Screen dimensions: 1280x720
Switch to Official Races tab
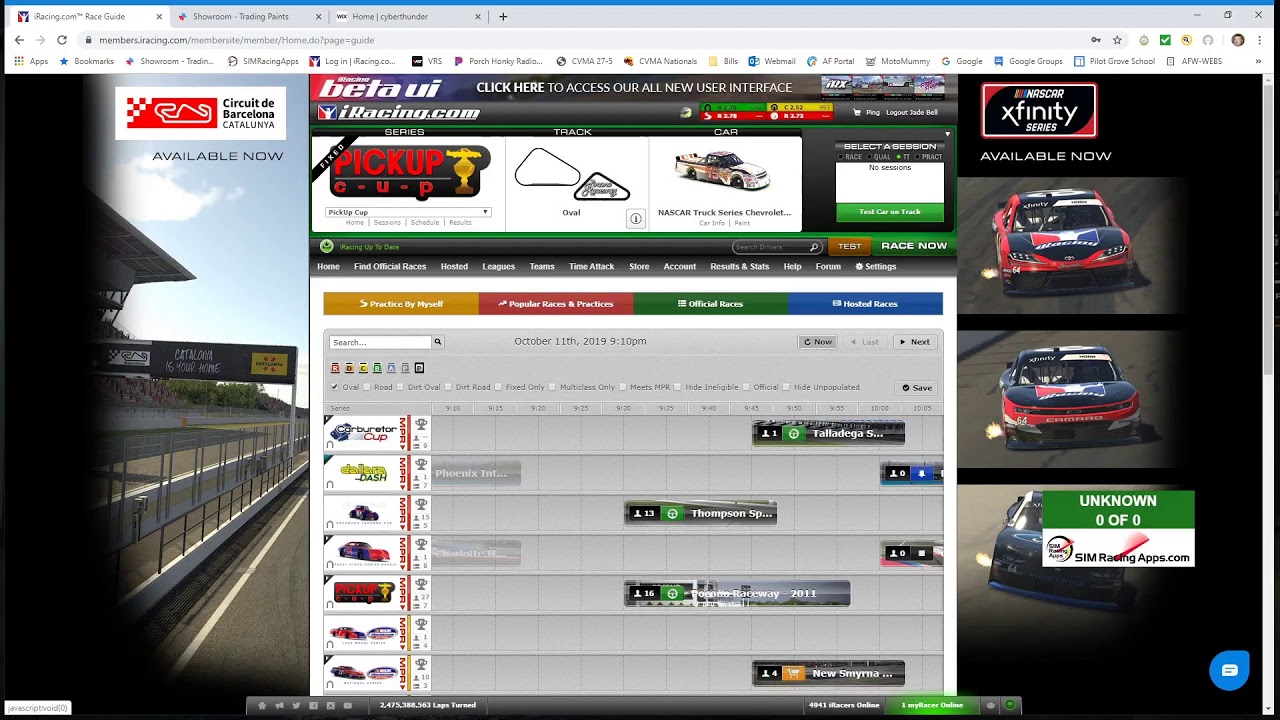coord(711,303)
